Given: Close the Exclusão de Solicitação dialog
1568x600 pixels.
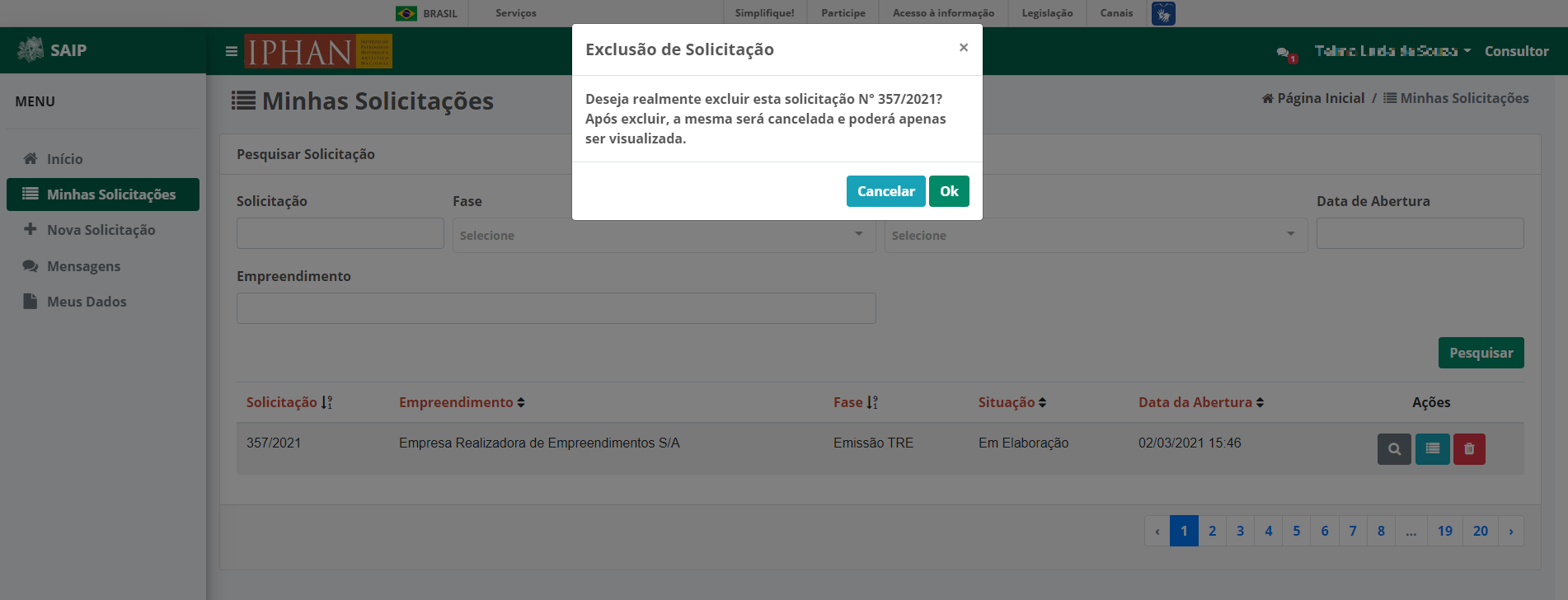Looking at the screenshot, I should [x=963, y=48].
